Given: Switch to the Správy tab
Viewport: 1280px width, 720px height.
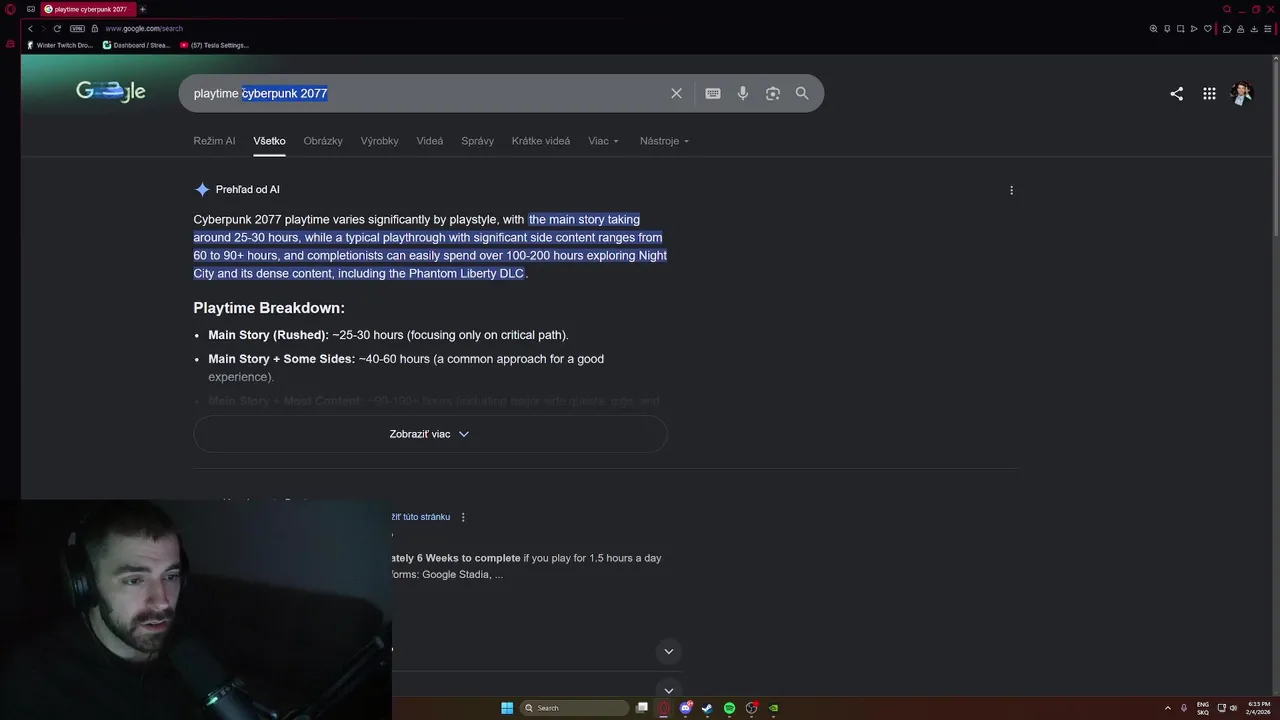Looking at the screenshot, I should tap(477, 141).
